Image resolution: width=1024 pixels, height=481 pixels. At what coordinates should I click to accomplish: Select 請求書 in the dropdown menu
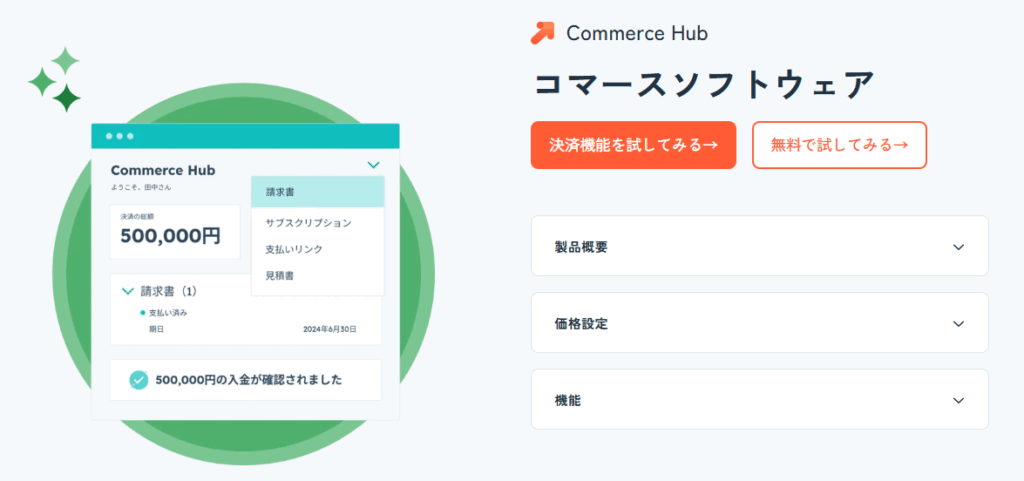pos(318,192)
